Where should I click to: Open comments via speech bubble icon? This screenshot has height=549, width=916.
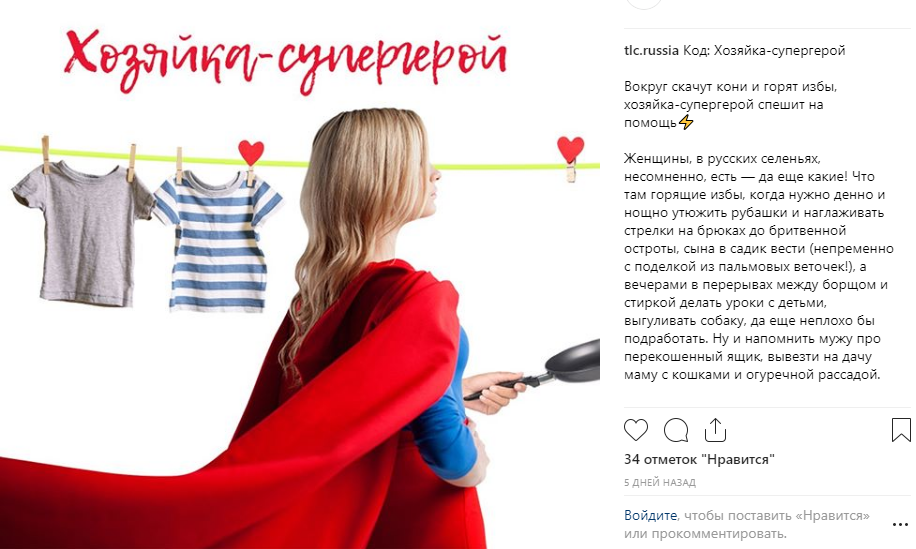click(x=676, y=430)
